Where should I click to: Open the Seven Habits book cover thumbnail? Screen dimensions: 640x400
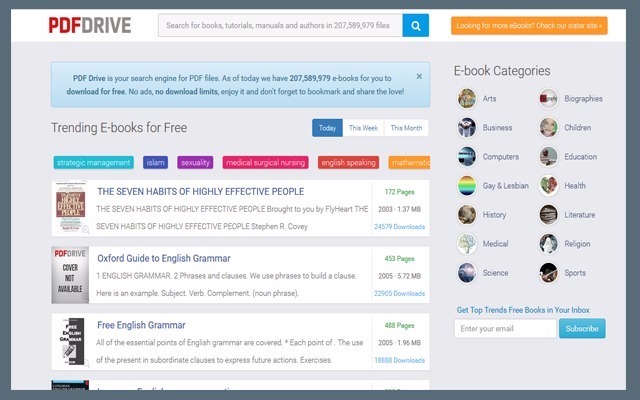click(x=70, y=208)
